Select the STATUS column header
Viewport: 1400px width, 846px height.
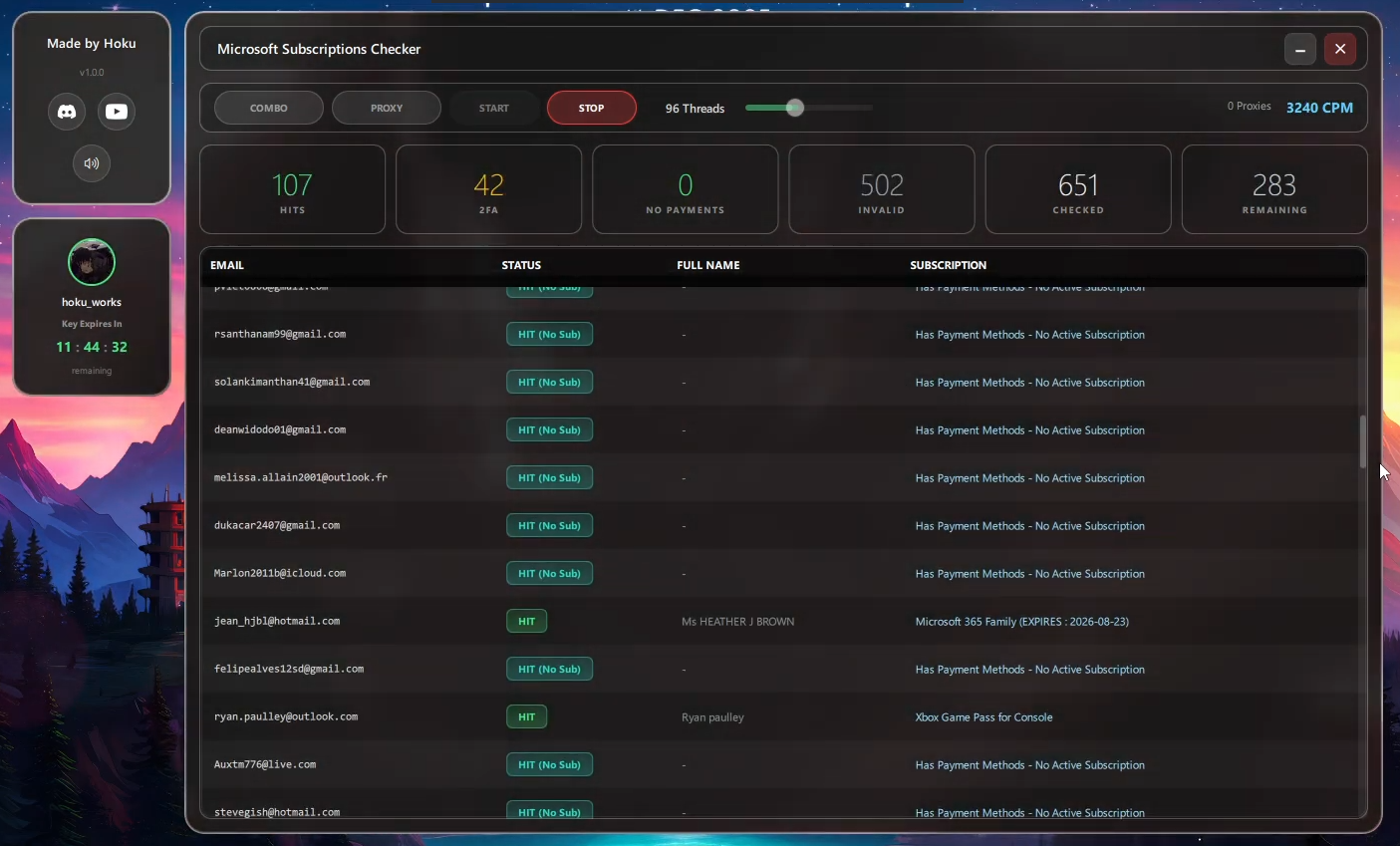(520, 265)
